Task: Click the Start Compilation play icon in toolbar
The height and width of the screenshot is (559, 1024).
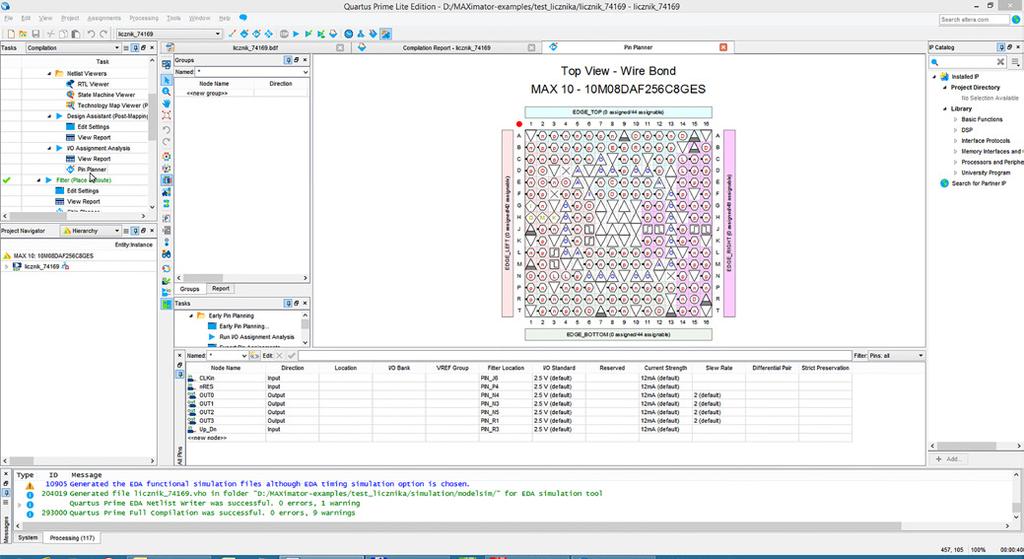Action: 296,34
